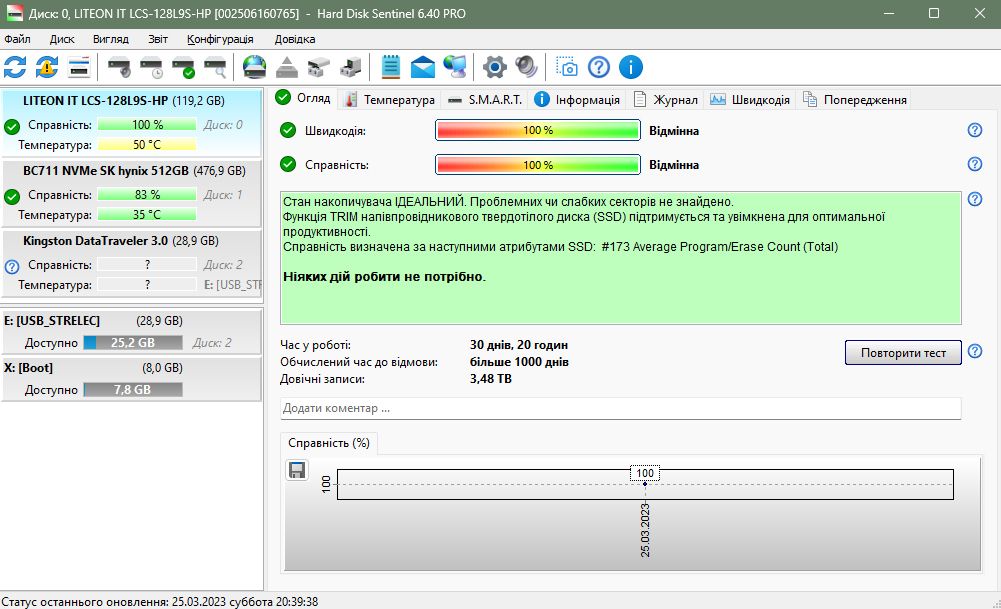Switch to the Температура tab
1001x609 pixels.
coord(389,100)
